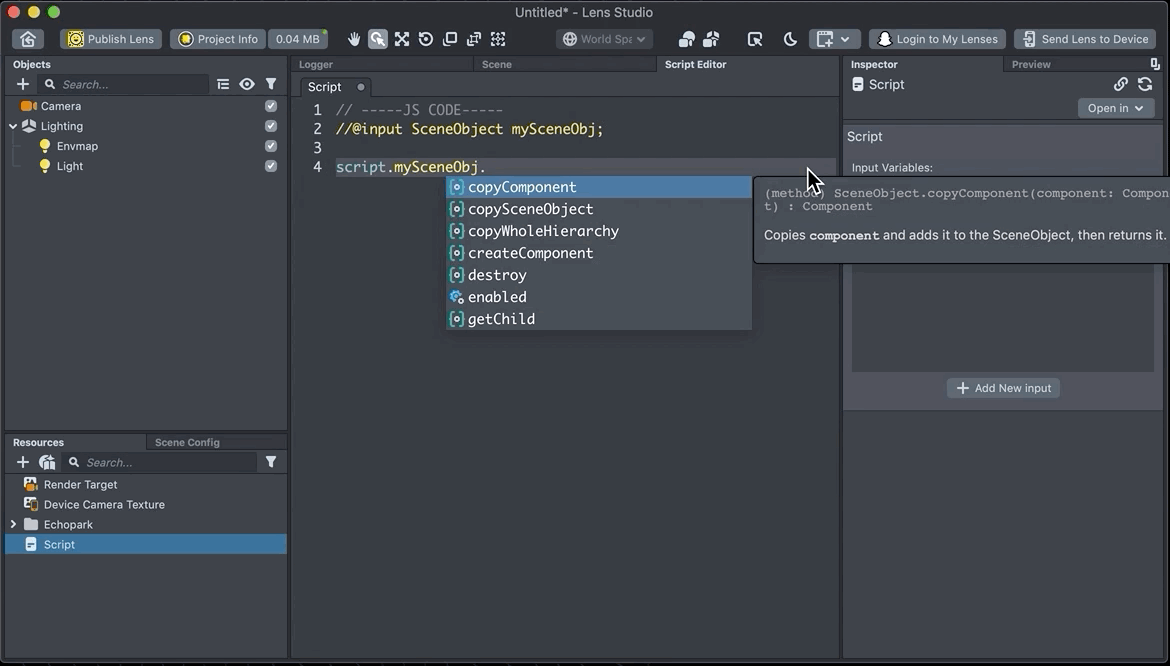Filter objects with the funnel icon
This screenshot has height=666, width=1170.
pos(271,85)
